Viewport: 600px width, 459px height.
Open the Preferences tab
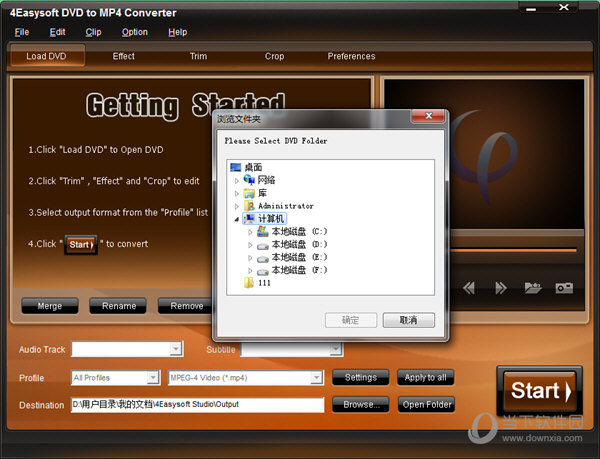pyautogui.click(x=351, y=56)
